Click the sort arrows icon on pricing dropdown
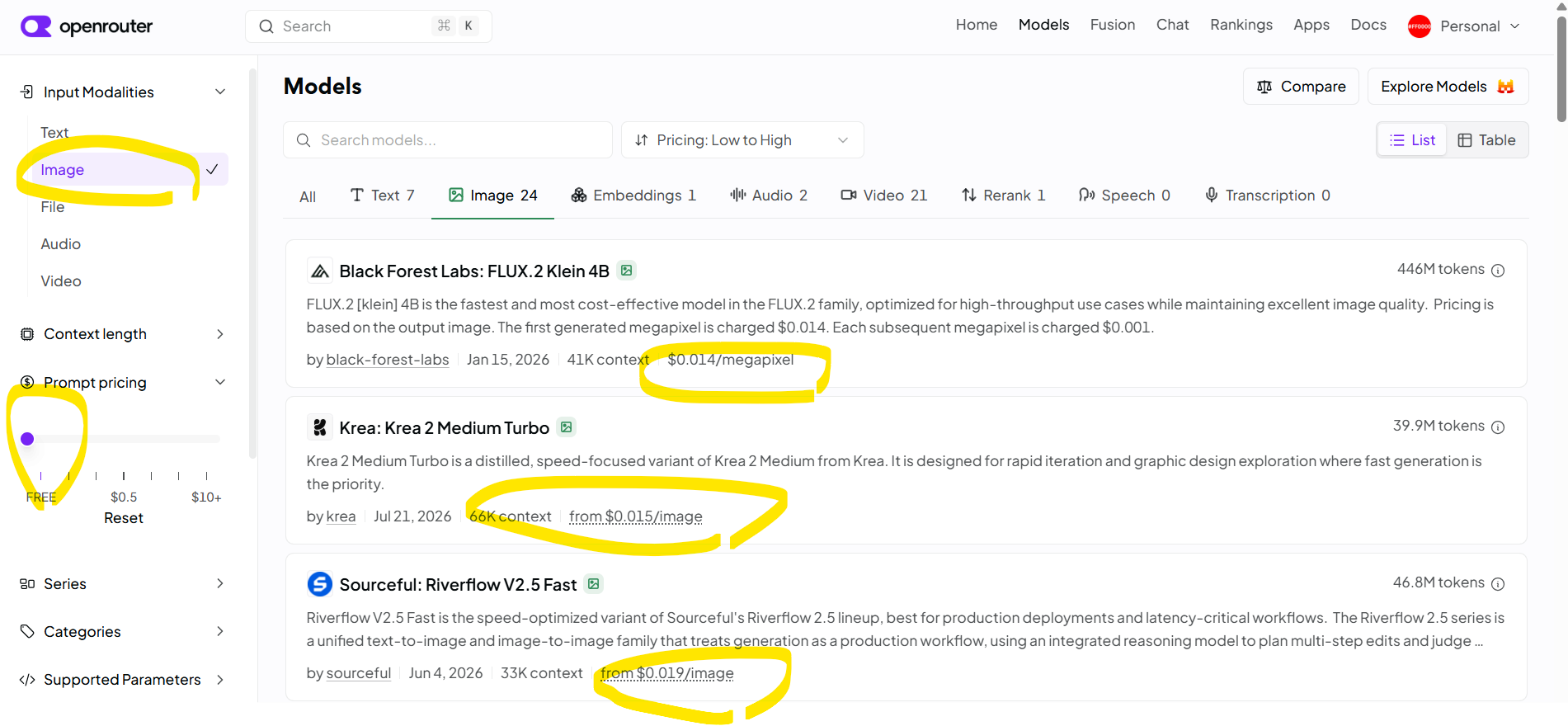 point(642,140)
